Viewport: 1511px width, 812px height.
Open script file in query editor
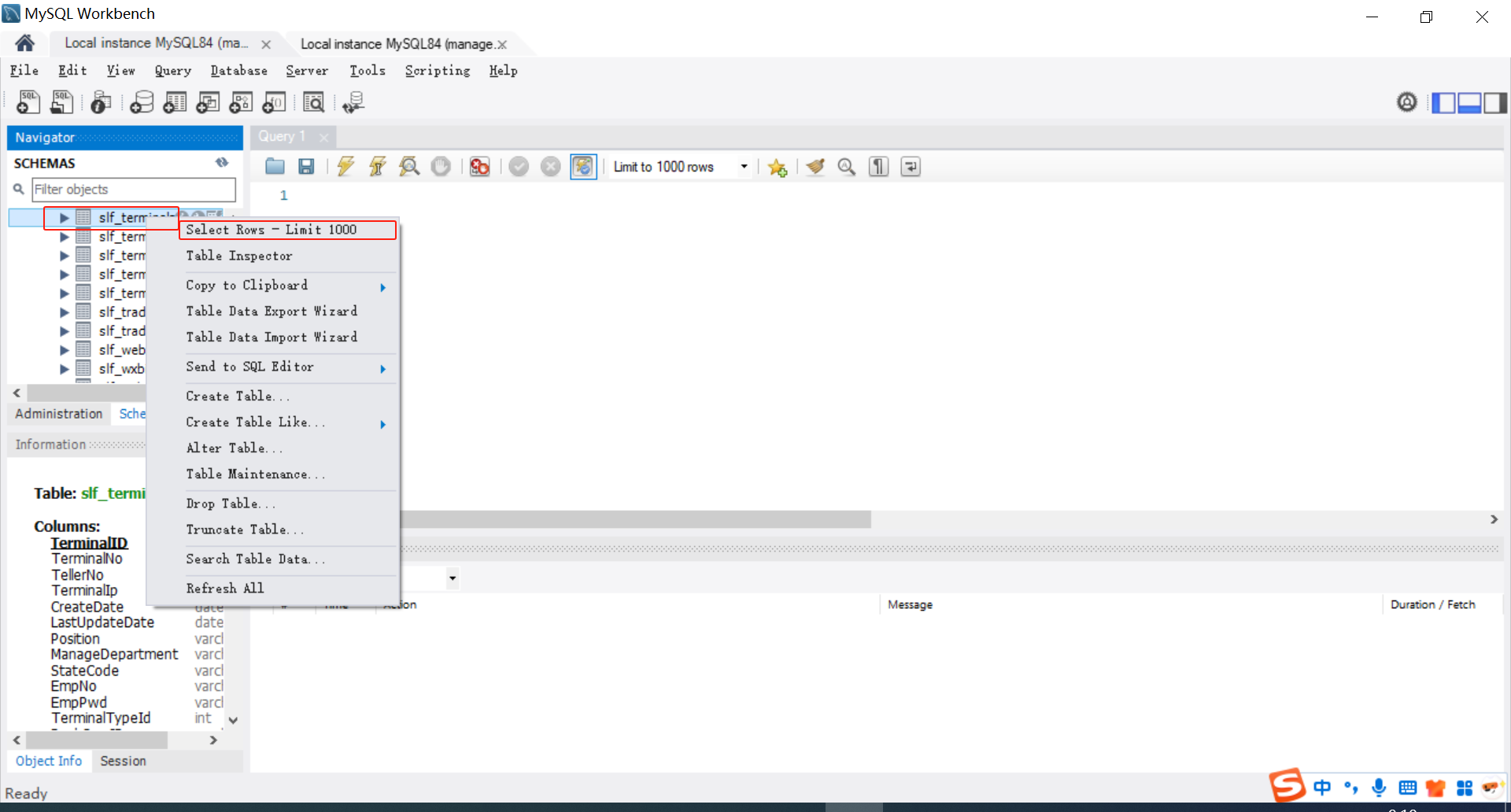[x=275, y=167]
